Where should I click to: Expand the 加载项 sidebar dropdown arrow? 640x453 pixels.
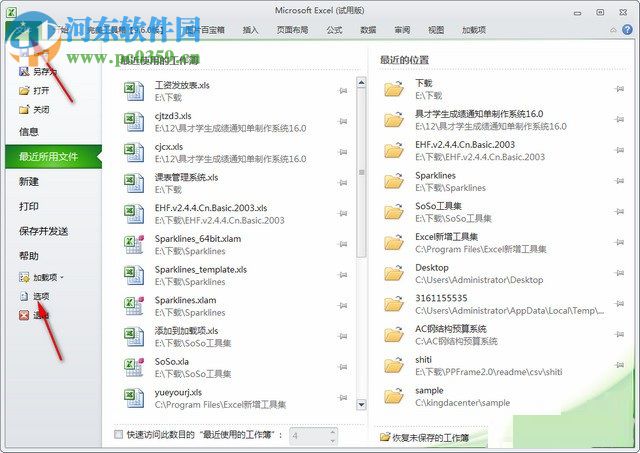62,277
